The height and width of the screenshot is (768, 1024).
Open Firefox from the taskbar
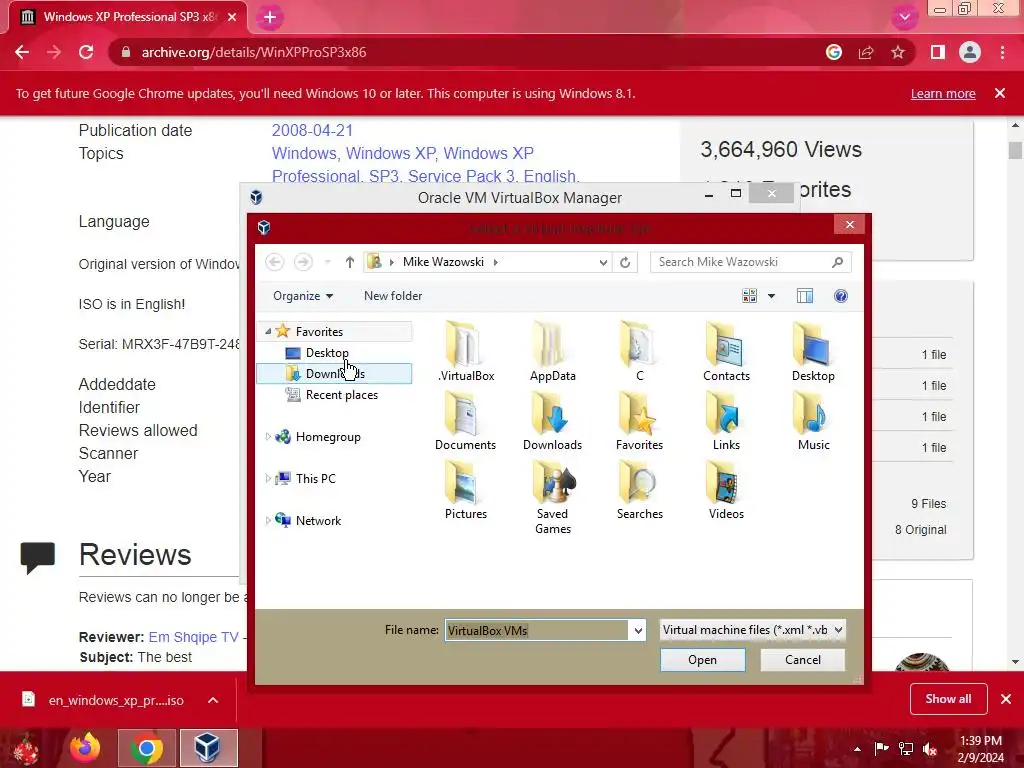tap(86, 748)
